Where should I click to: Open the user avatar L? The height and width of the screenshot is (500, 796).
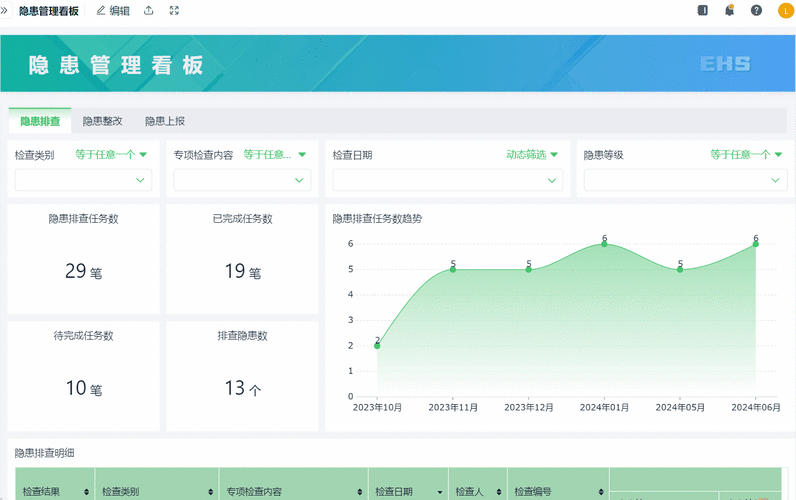786,11
